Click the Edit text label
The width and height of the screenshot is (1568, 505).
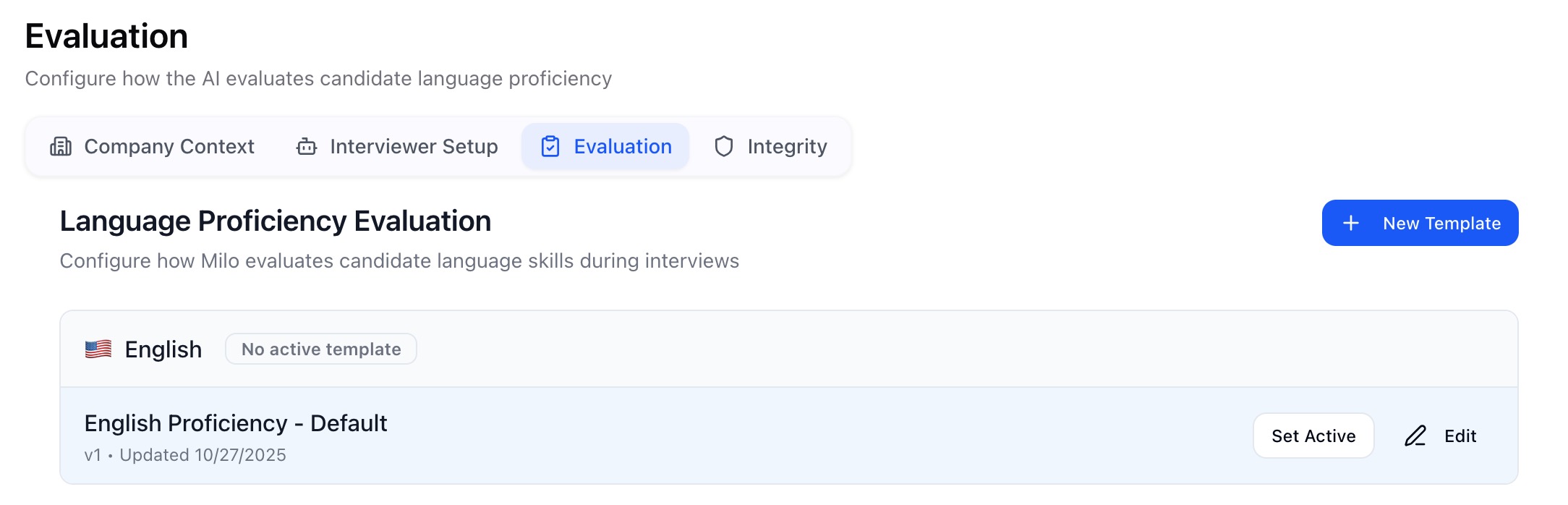click(x=1460, y=436)
